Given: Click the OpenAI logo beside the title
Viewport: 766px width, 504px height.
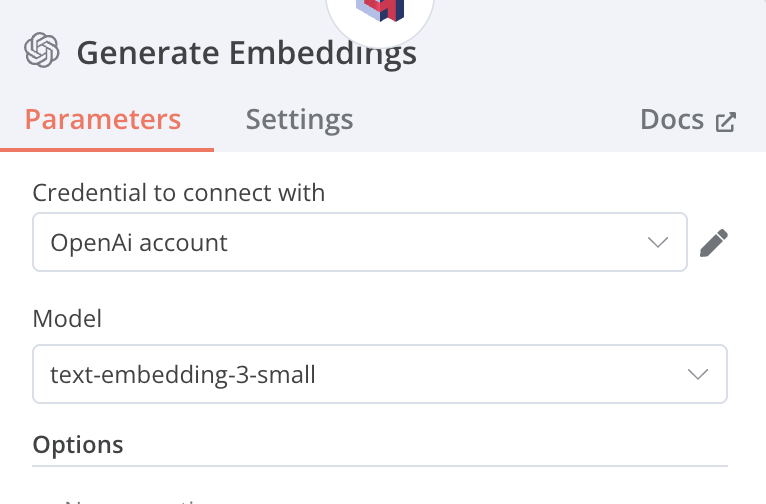Looking at the screenshot, I should [43, 51].
